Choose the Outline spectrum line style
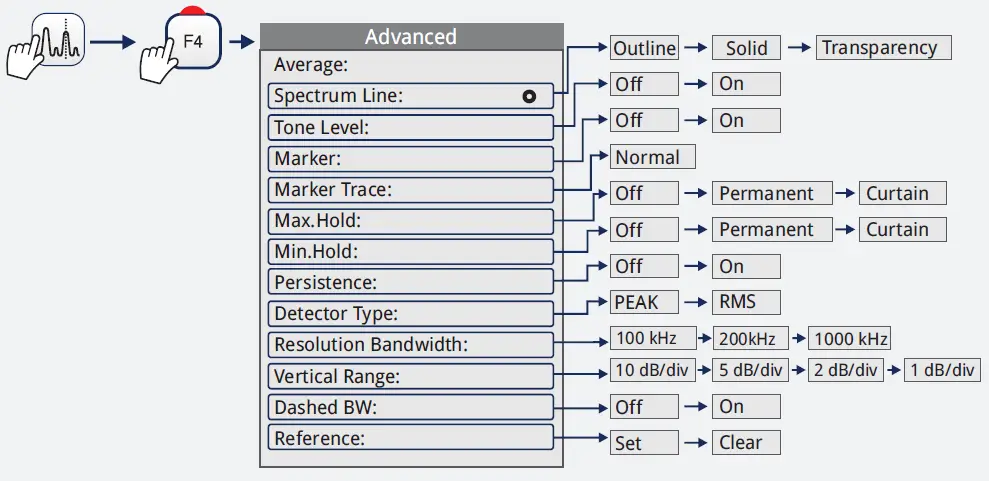The width and height of the screenshot is (989, 481). pyautogui.click(x=644, y=48)
